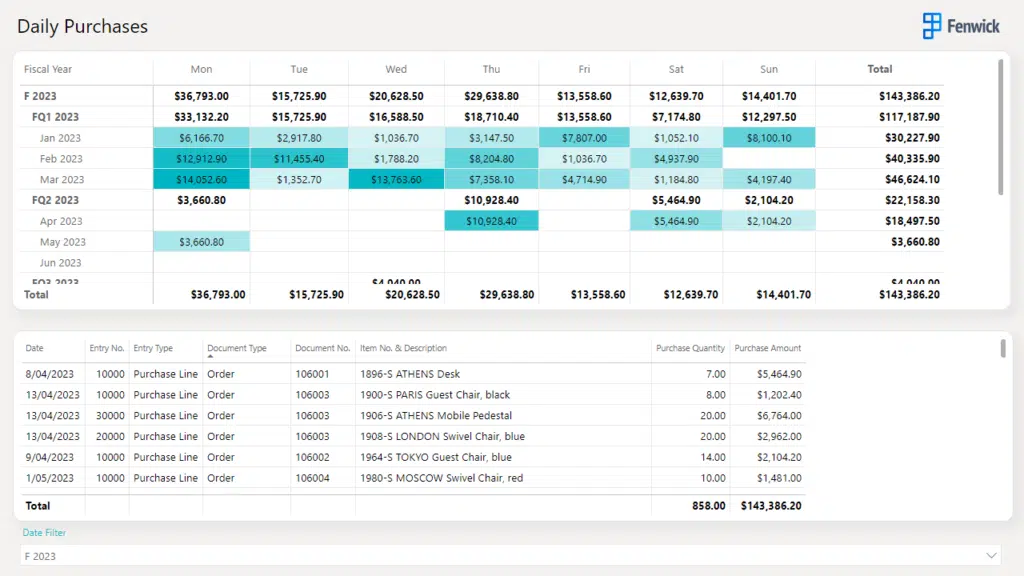Screen dimensions: 1024x576
Task: Click the Fenwick logo icon
Action: [x=932, y=26]
